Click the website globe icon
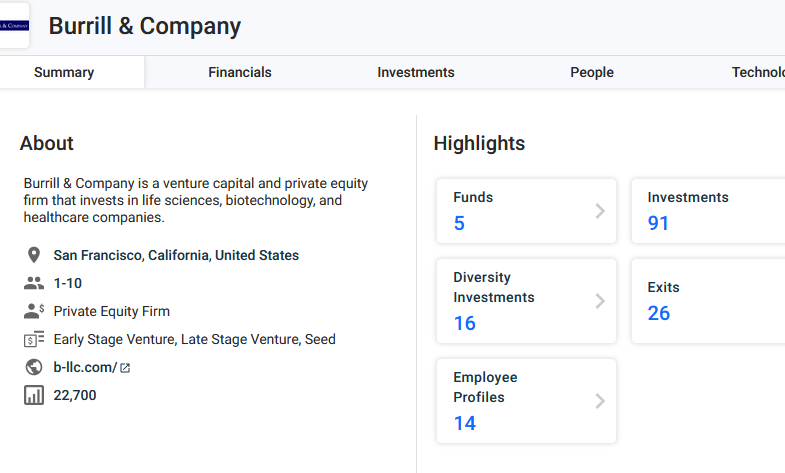Image resolution: width=785 pixels, height=473 pixels. 34,367
